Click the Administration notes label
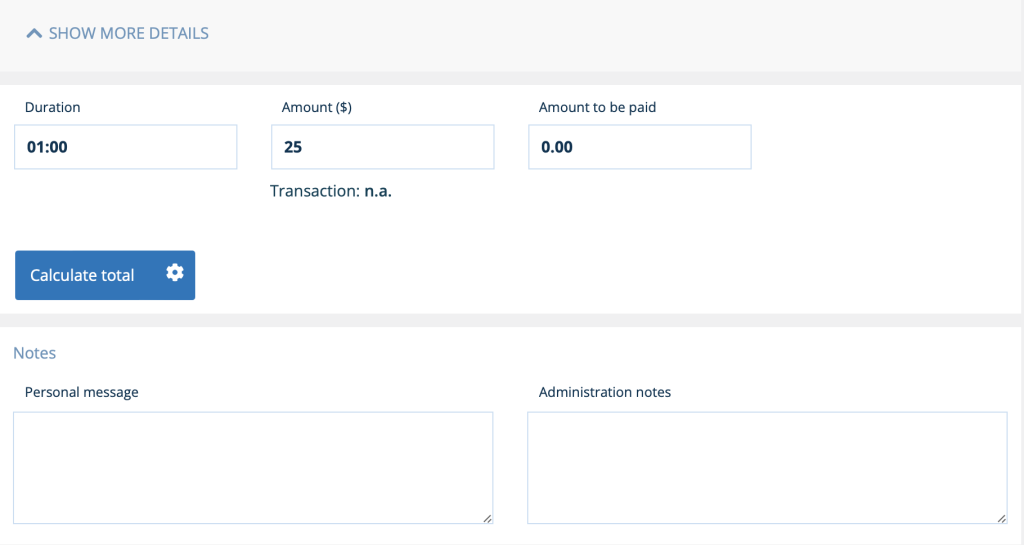The height and width of the screenshot is (545, 1024). click(605, 392)
